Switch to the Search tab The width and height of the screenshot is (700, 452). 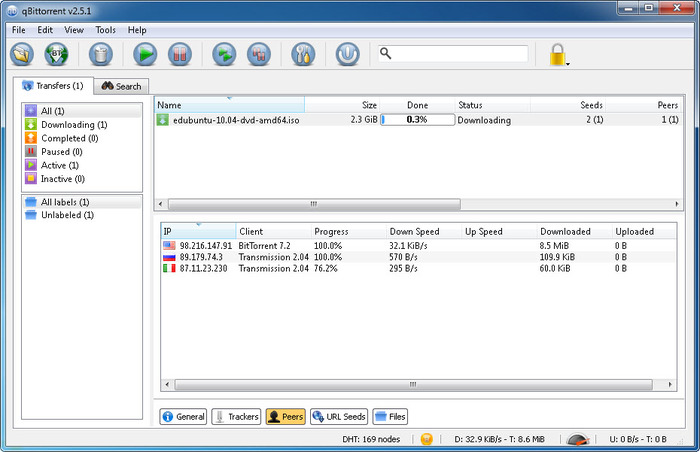click(x=121, y=86)
